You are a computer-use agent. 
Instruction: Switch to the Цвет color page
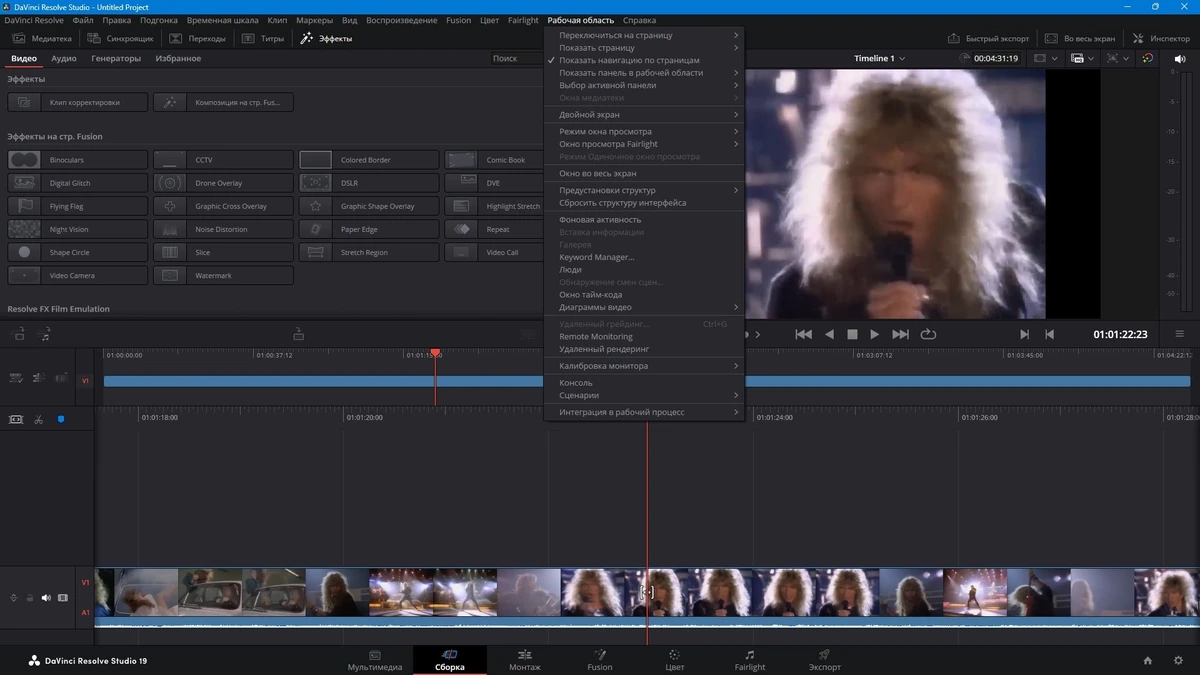click(x=675, y=660)
